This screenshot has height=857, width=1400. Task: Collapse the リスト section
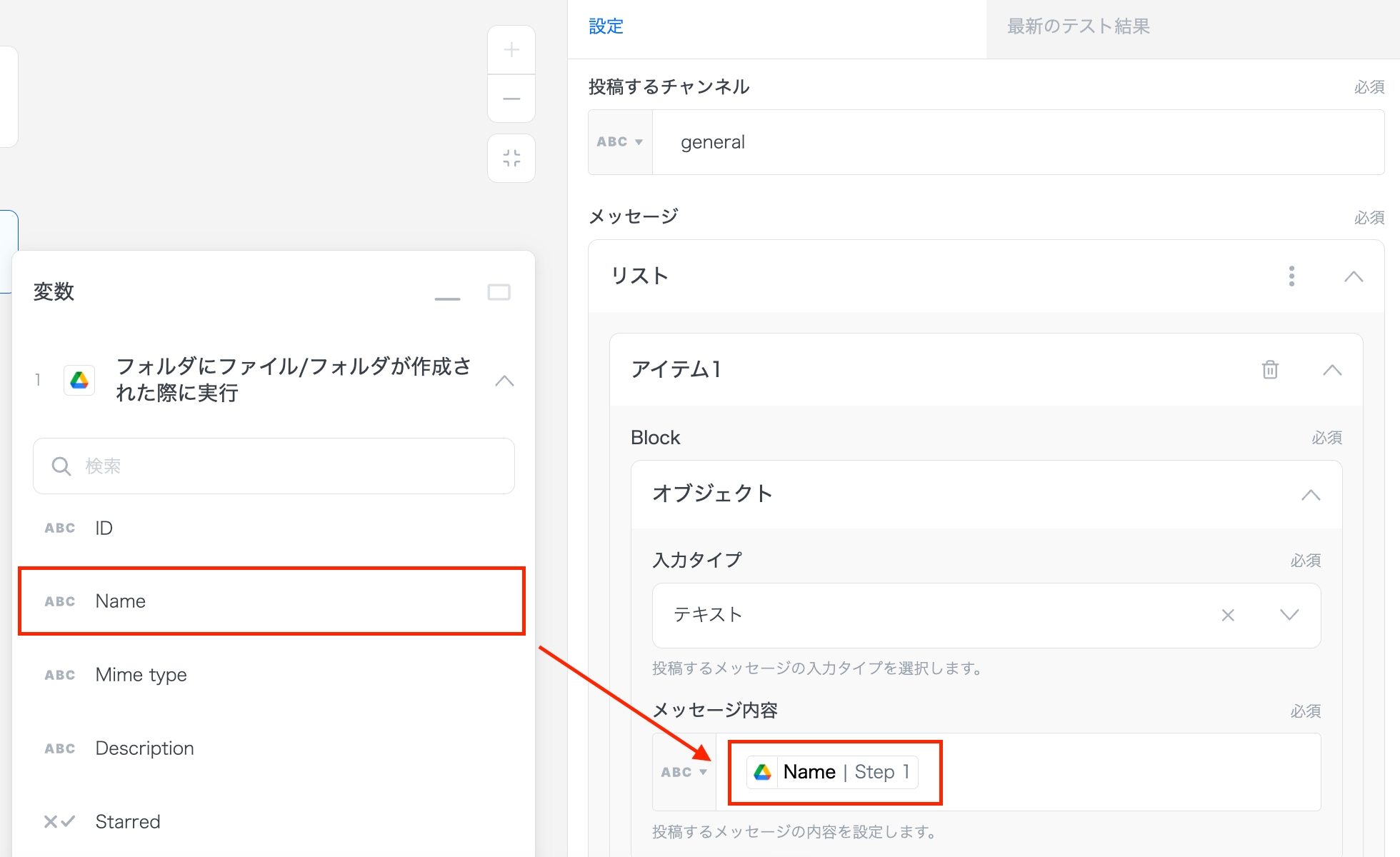[1354, 276]
